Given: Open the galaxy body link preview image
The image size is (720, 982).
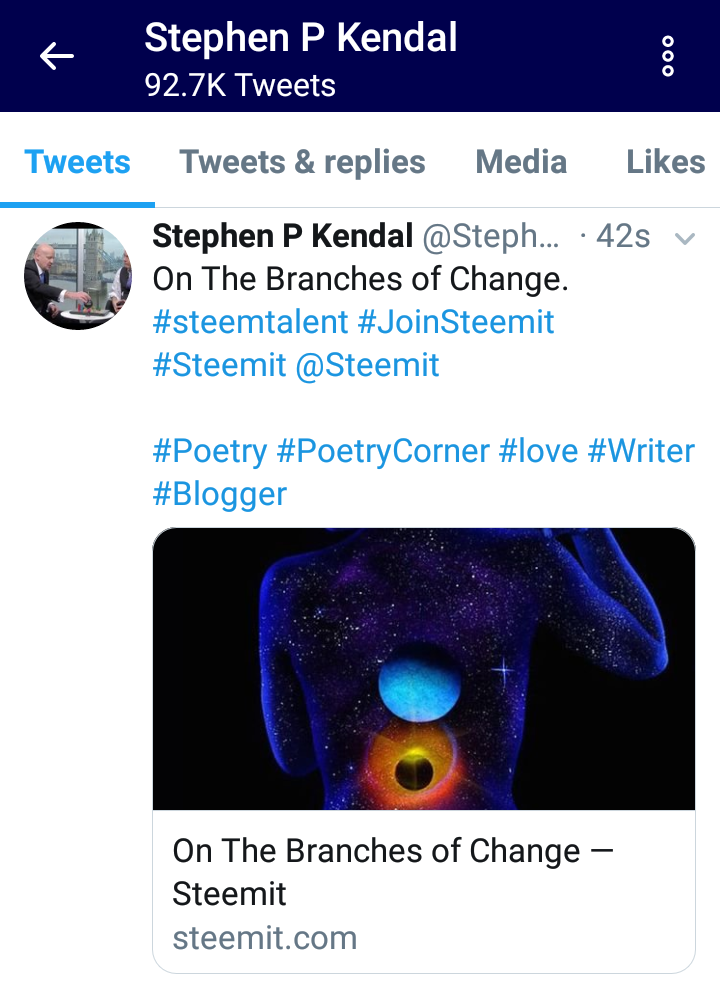Looking at the screenshot, I should [x=424, y=668].
